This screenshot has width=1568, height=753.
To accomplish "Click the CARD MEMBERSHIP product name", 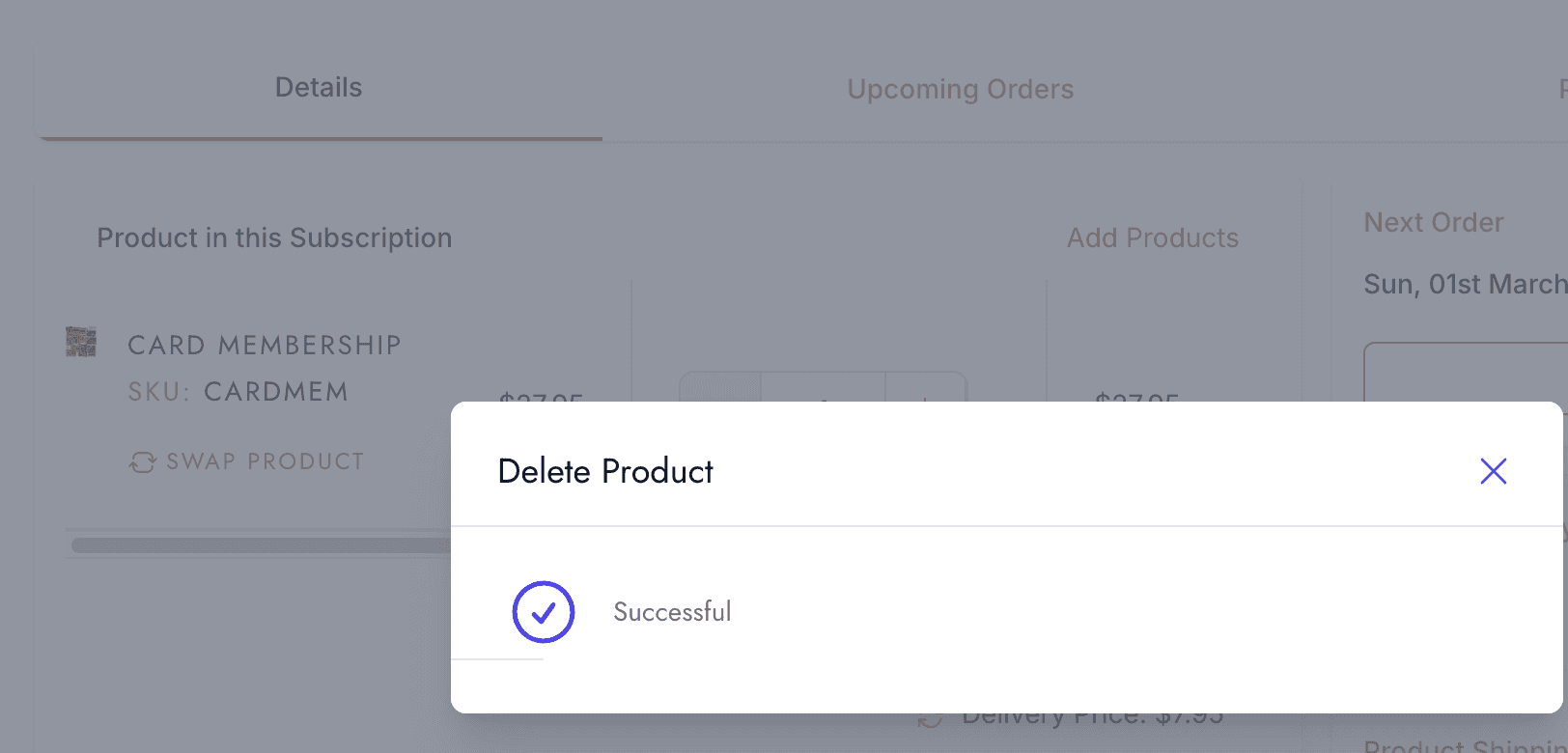I will (265, 345).
